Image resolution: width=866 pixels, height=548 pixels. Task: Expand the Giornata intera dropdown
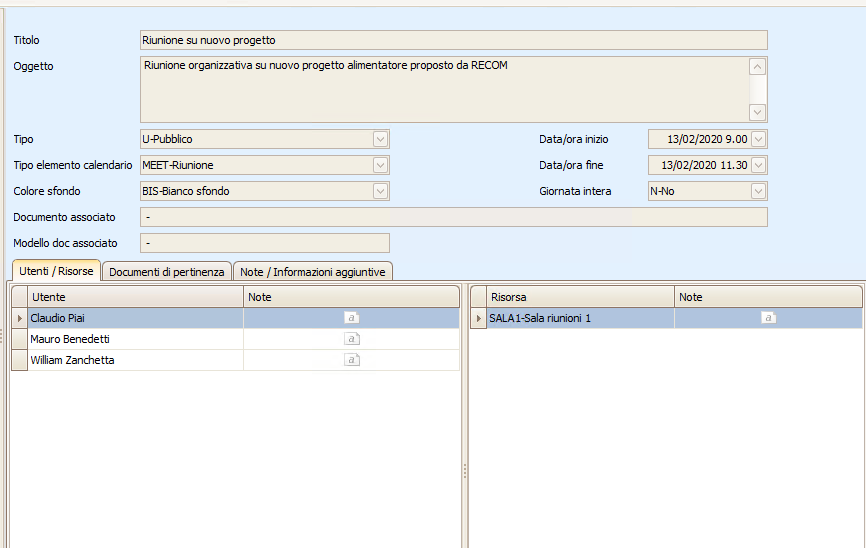(758, 191)
